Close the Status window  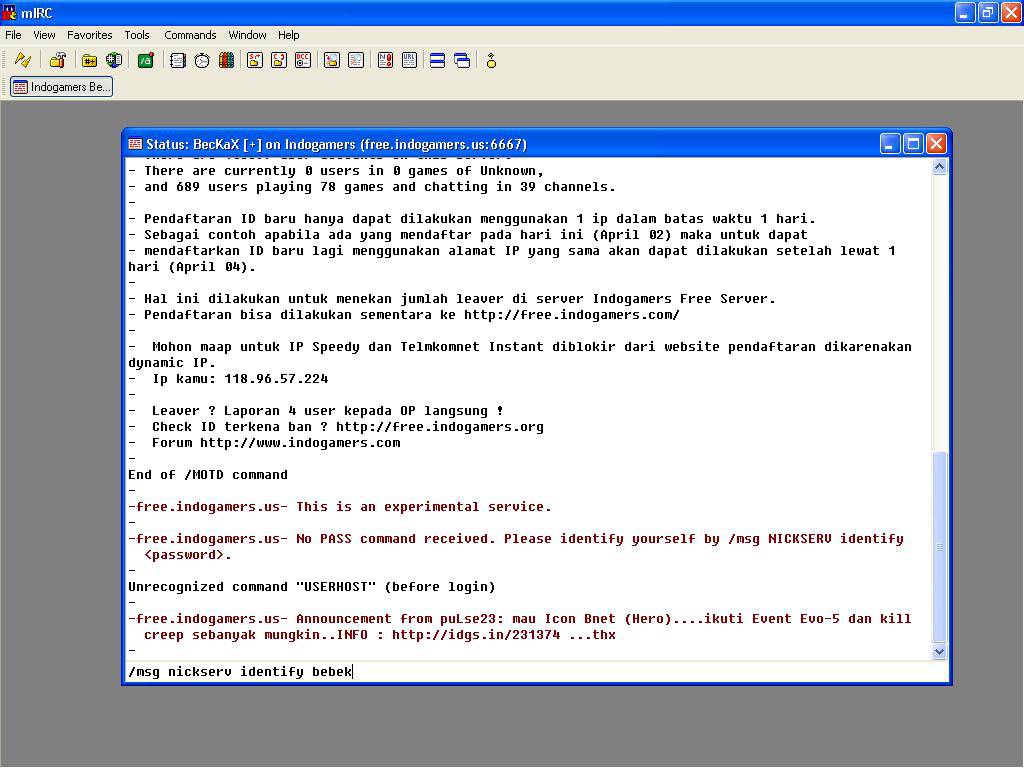(x=936, y=144)
